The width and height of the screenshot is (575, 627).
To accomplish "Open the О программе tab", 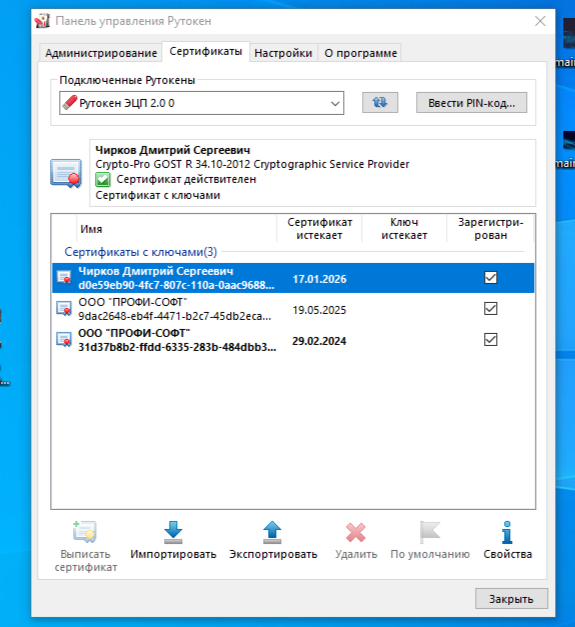I will click(360, 53).
